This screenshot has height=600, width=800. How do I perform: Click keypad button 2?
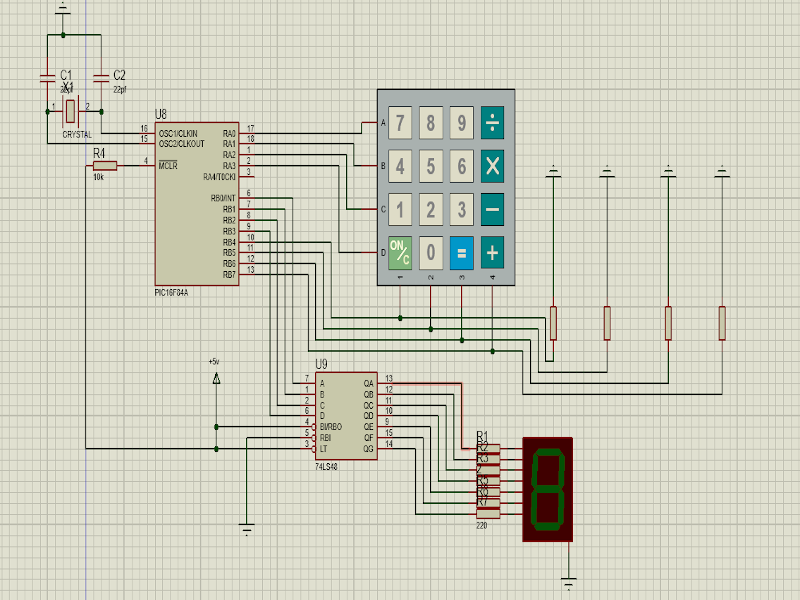coord(431,209)
